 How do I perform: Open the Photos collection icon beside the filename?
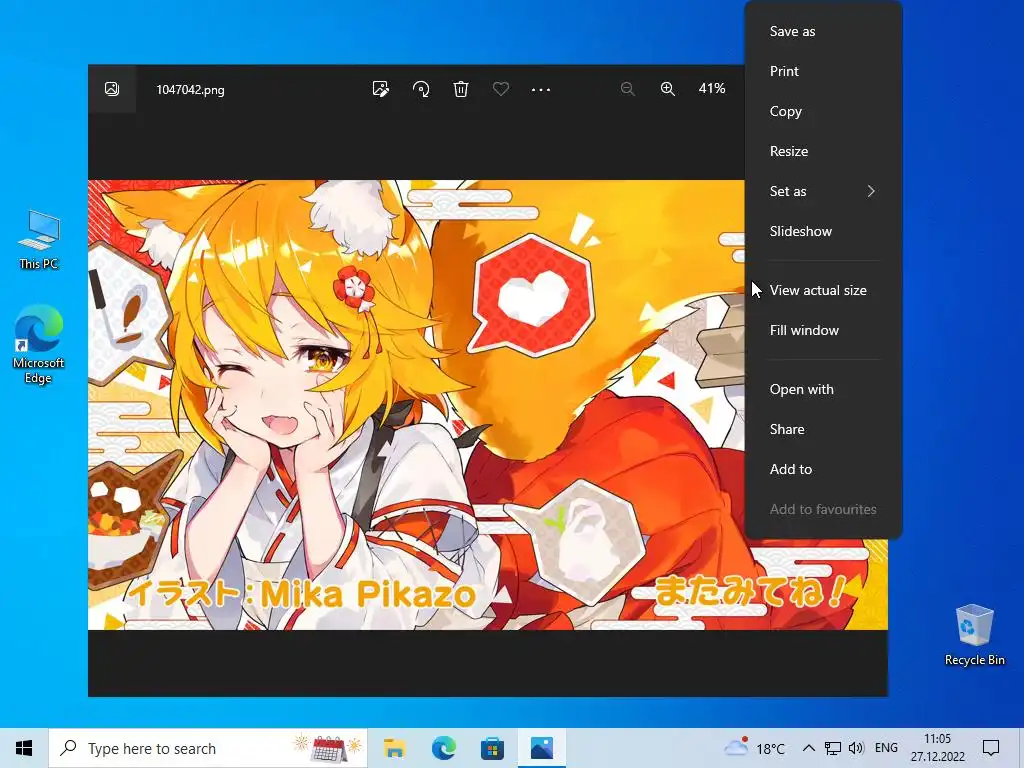112,89
